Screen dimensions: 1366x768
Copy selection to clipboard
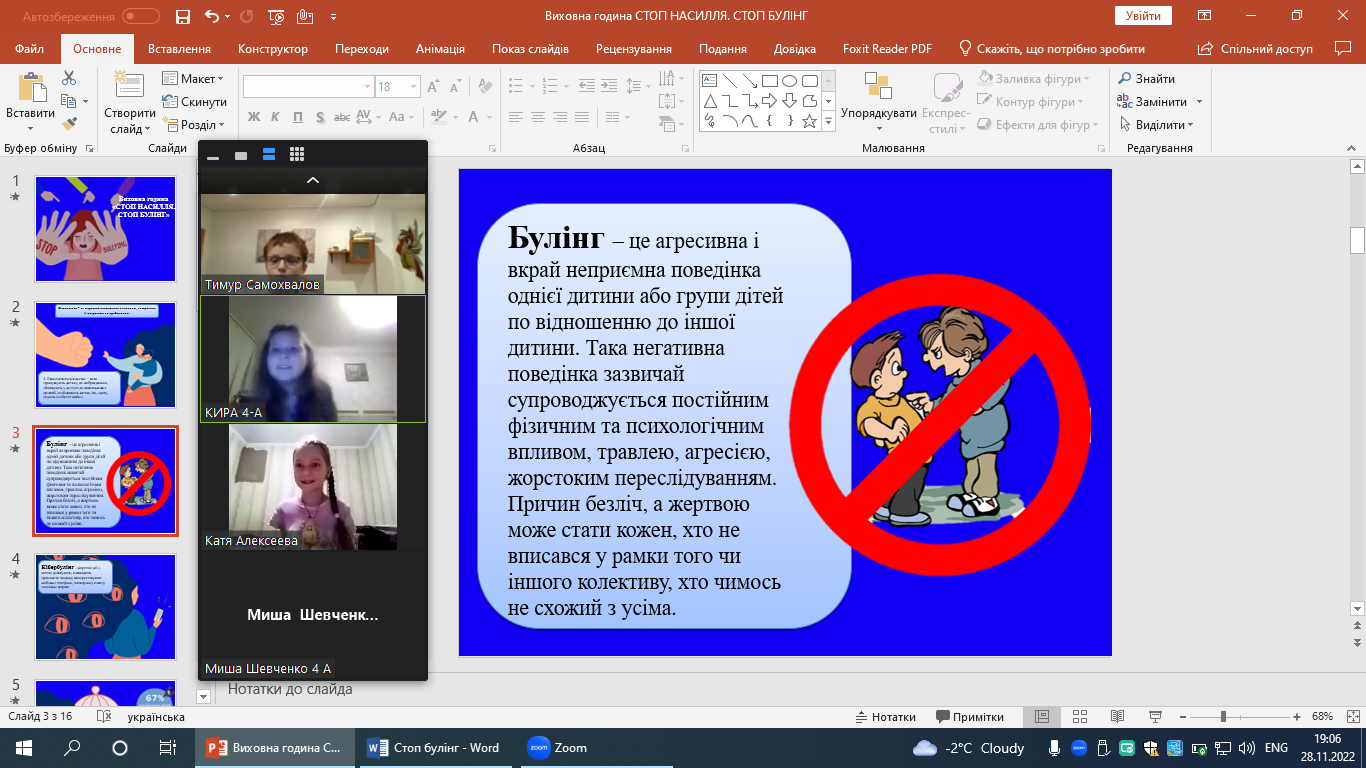pyautogui.click(x=68, y=101)
